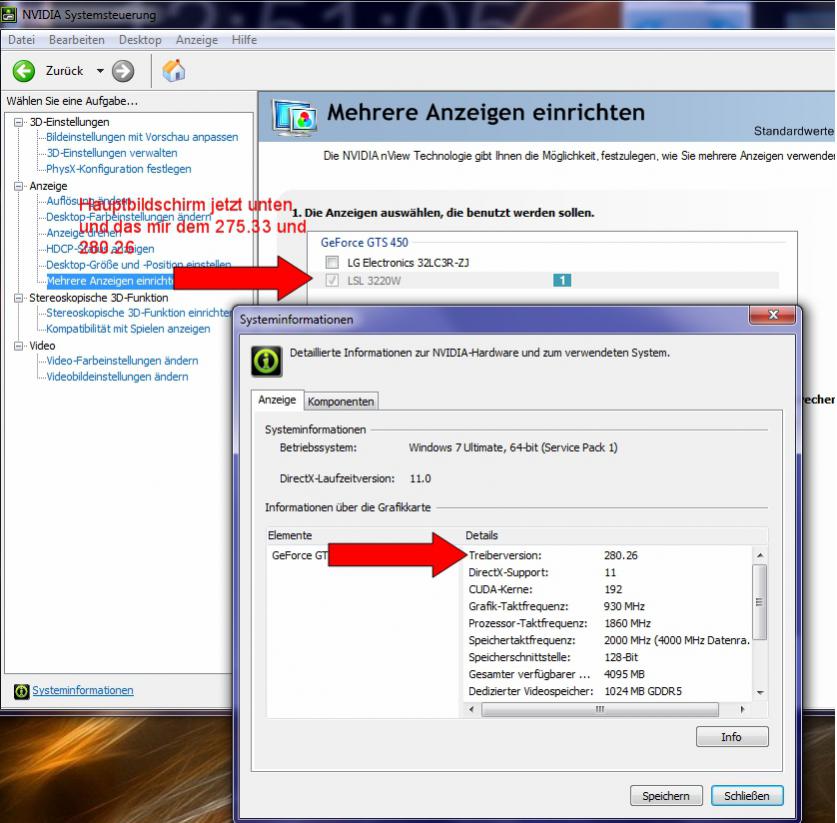This screenshot has height=823, width=837.
Task: Click the Systeminformationen link
Action: [x=83, y=691]
